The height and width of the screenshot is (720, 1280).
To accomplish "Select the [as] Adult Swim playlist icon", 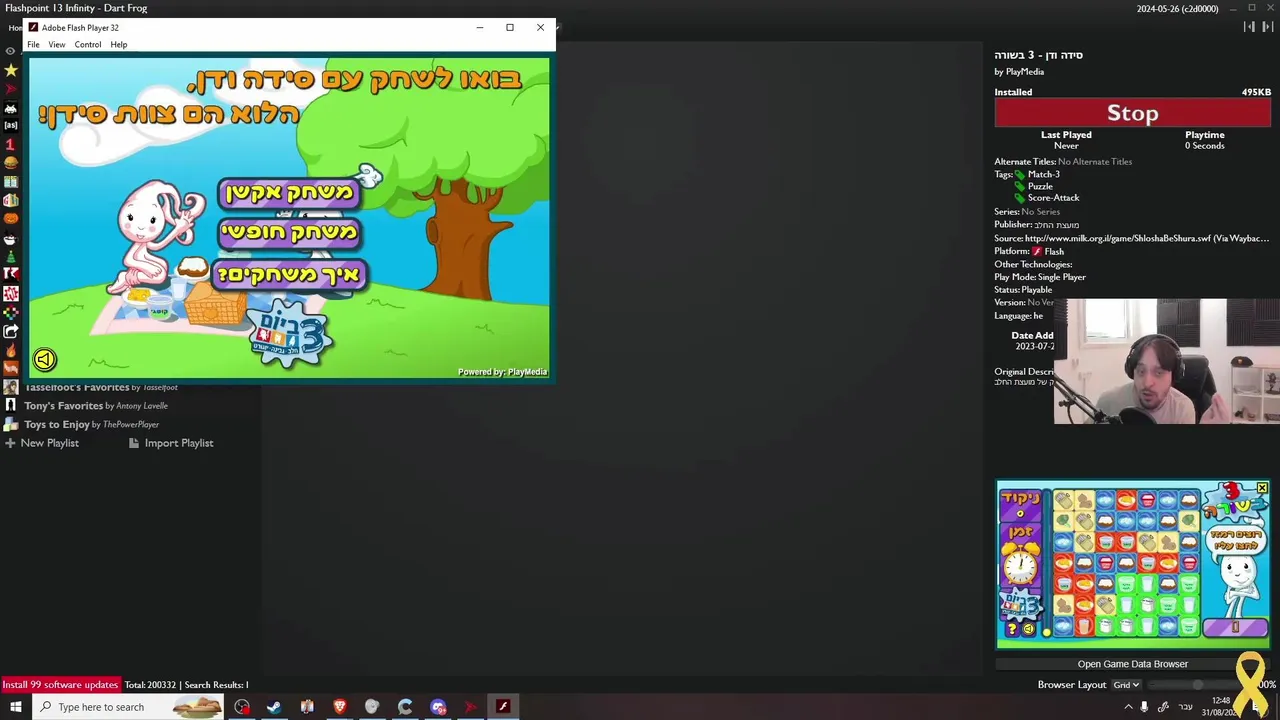I will coord(11,126).
